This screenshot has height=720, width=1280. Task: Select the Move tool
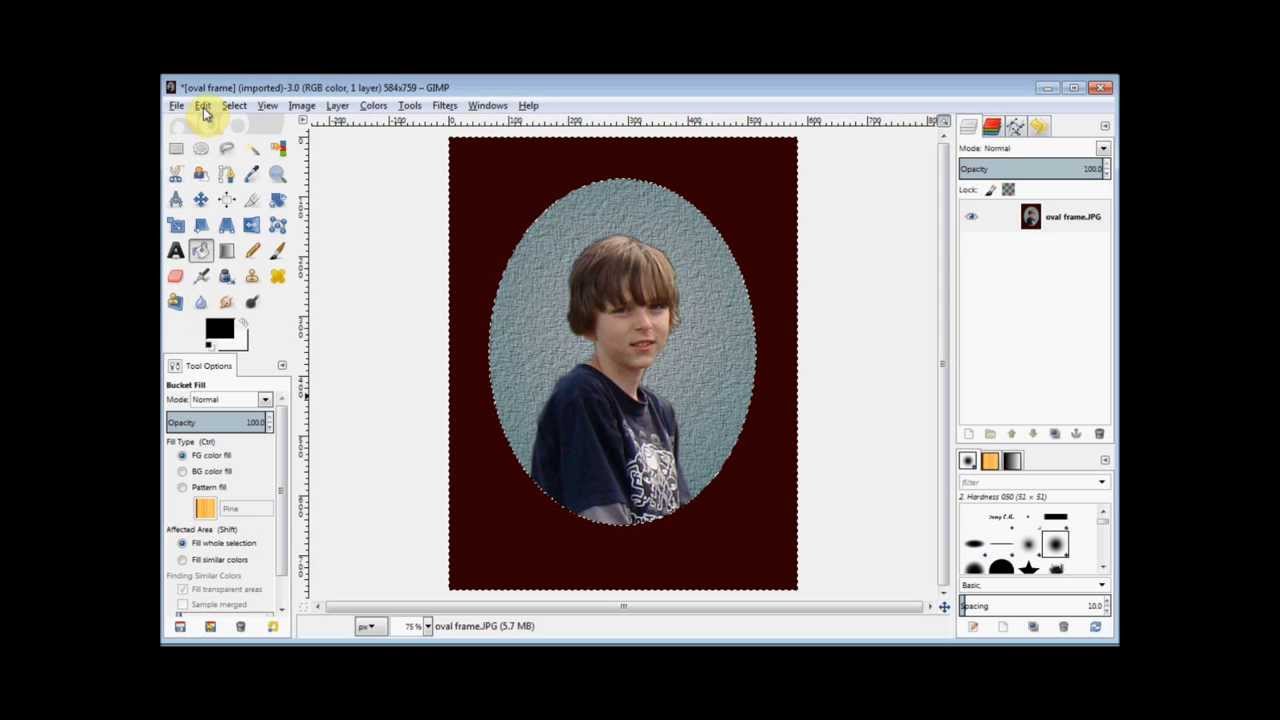click(201, 200)
